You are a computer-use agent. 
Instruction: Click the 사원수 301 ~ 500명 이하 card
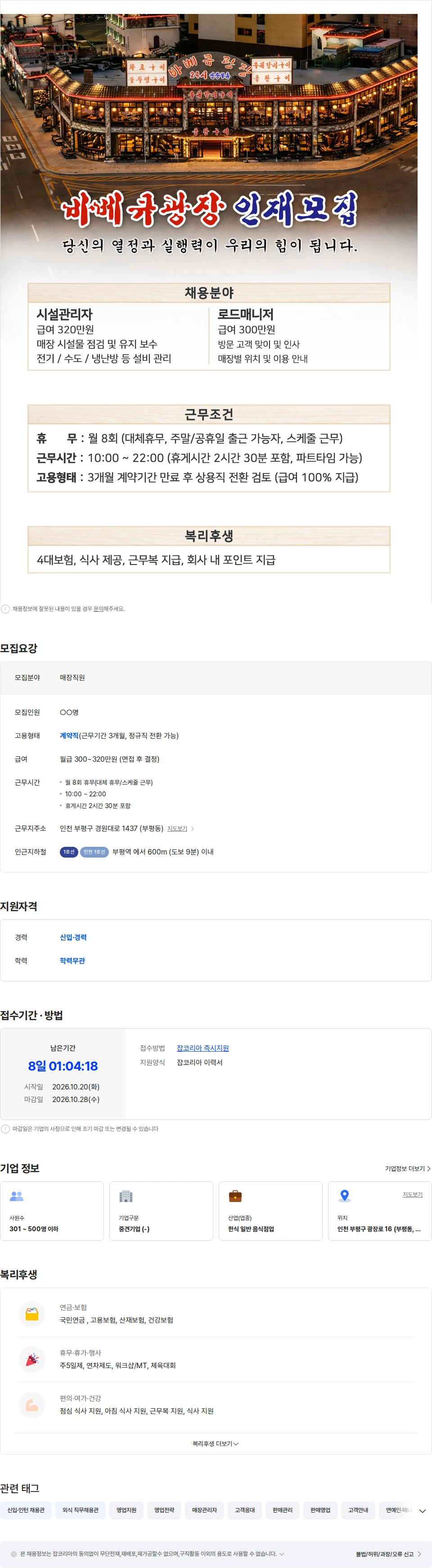pyautogui.click(x=52, y=1211)
